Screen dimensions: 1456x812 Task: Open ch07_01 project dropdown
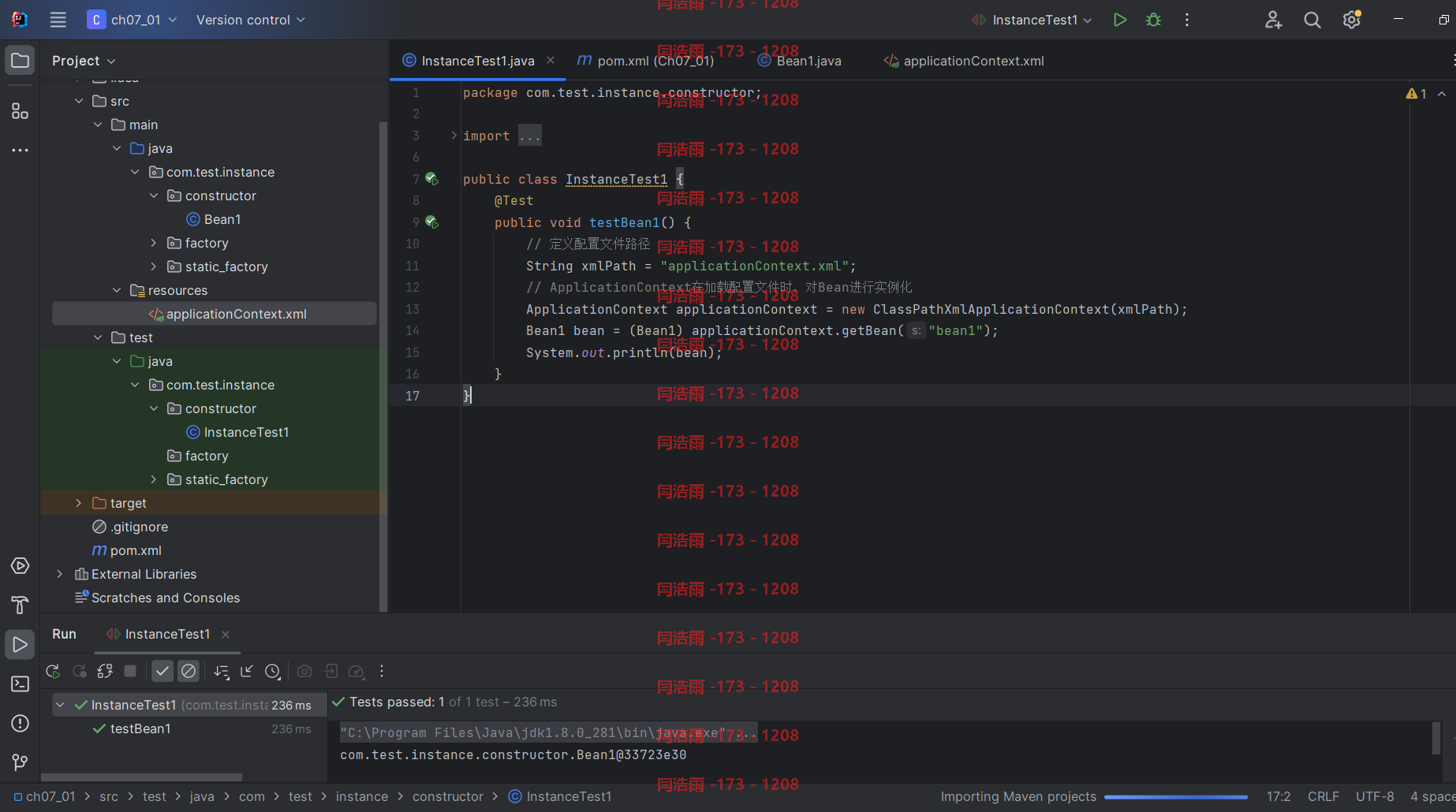coord(132,20)
